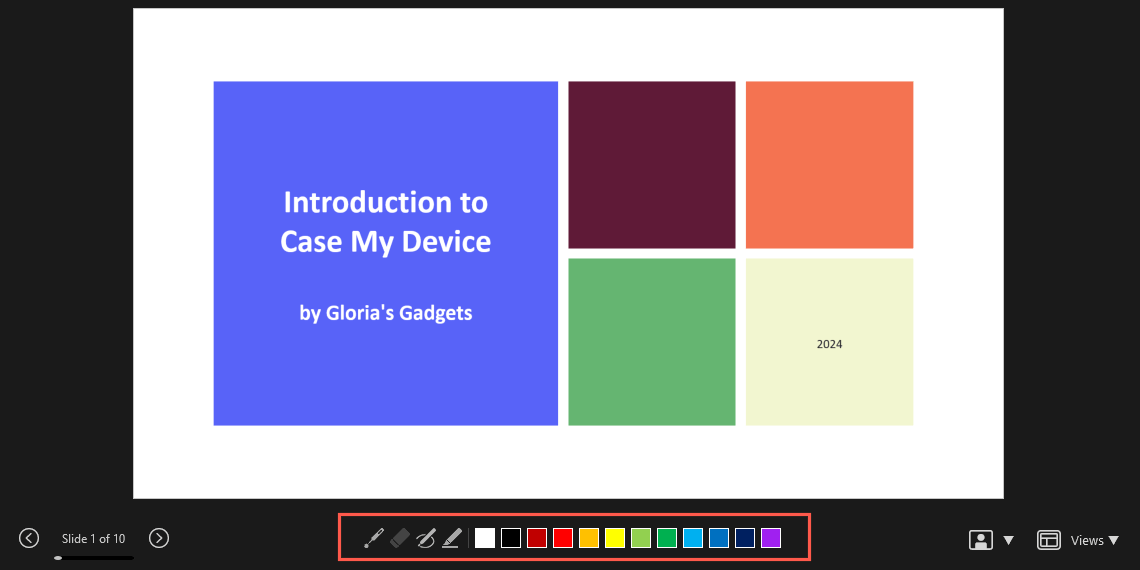
Task: Click the orange square on slide
Action: coord(830,164)
